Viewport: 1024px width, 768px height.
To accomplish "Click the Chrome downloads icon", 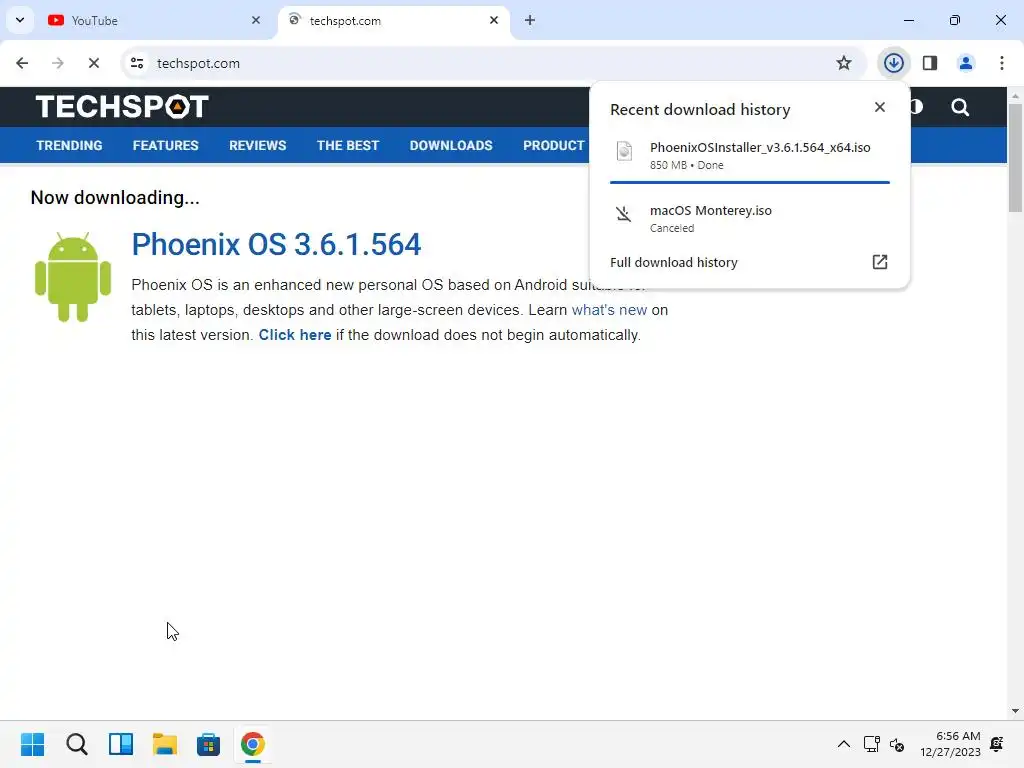I will click(x=893, y=63).
